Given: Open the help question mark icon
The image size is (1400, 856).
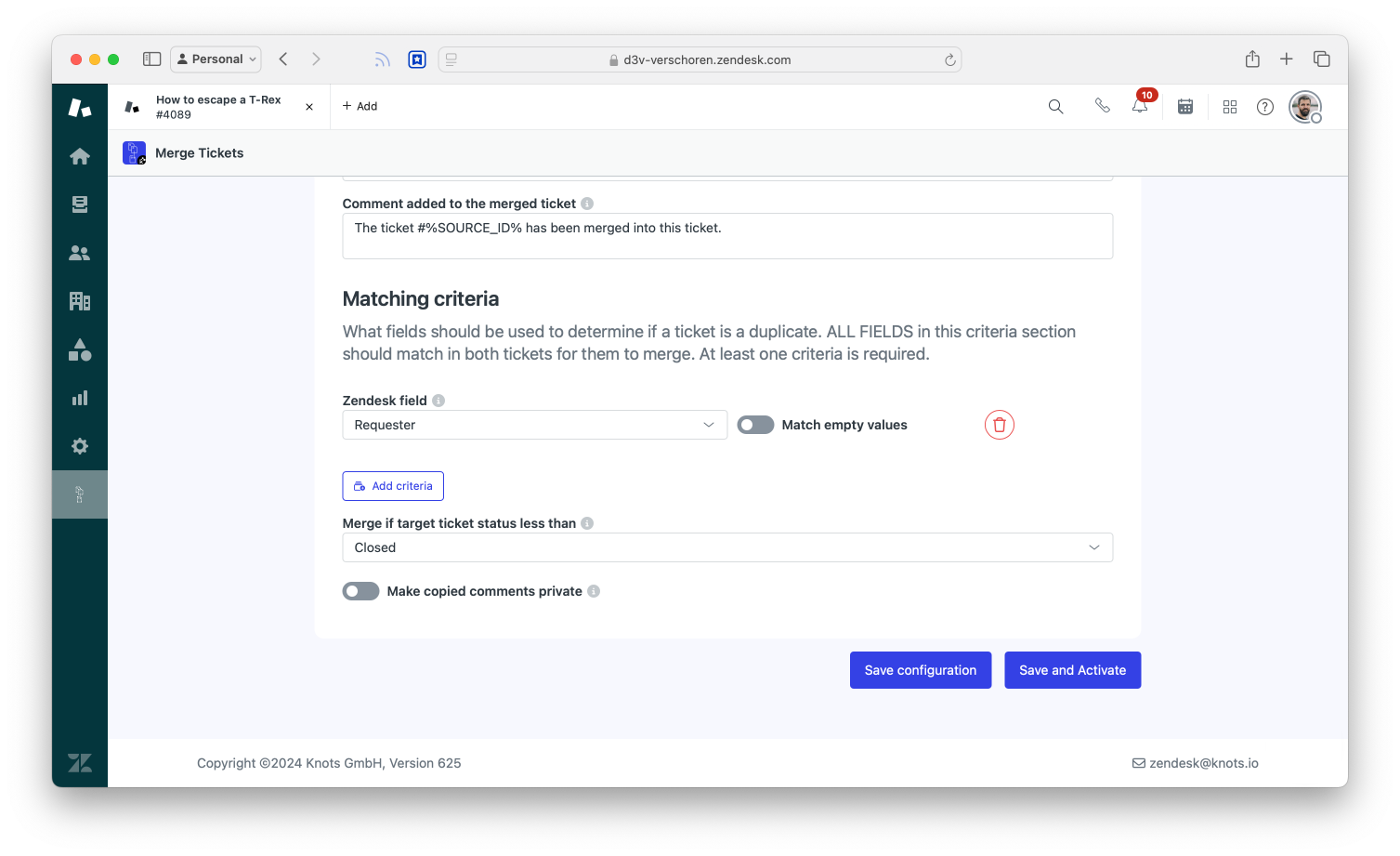Looking at the screenshot, I should click(1265, 107).
